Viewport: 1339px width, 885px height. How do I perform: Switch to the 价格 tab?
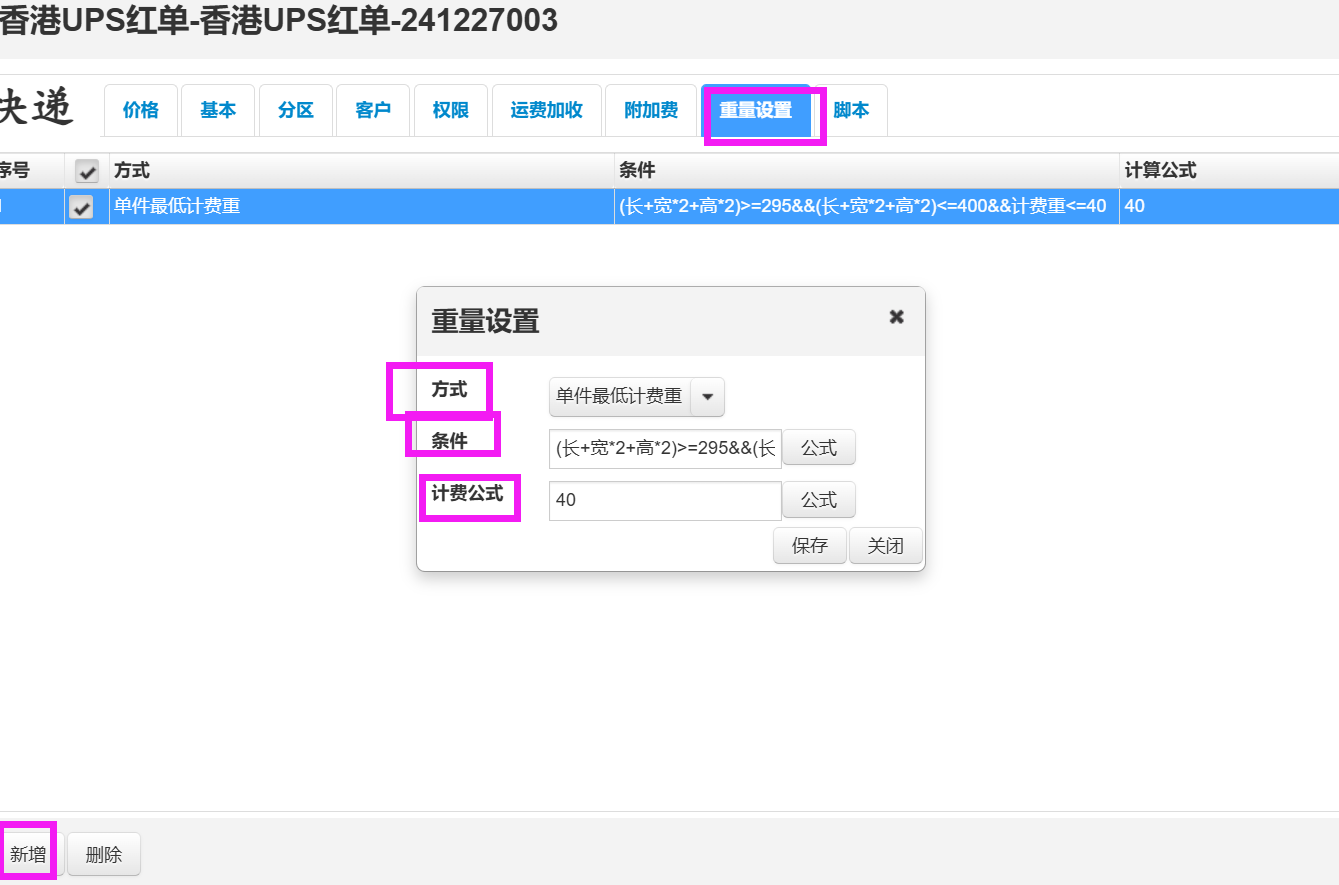[141, 110]
